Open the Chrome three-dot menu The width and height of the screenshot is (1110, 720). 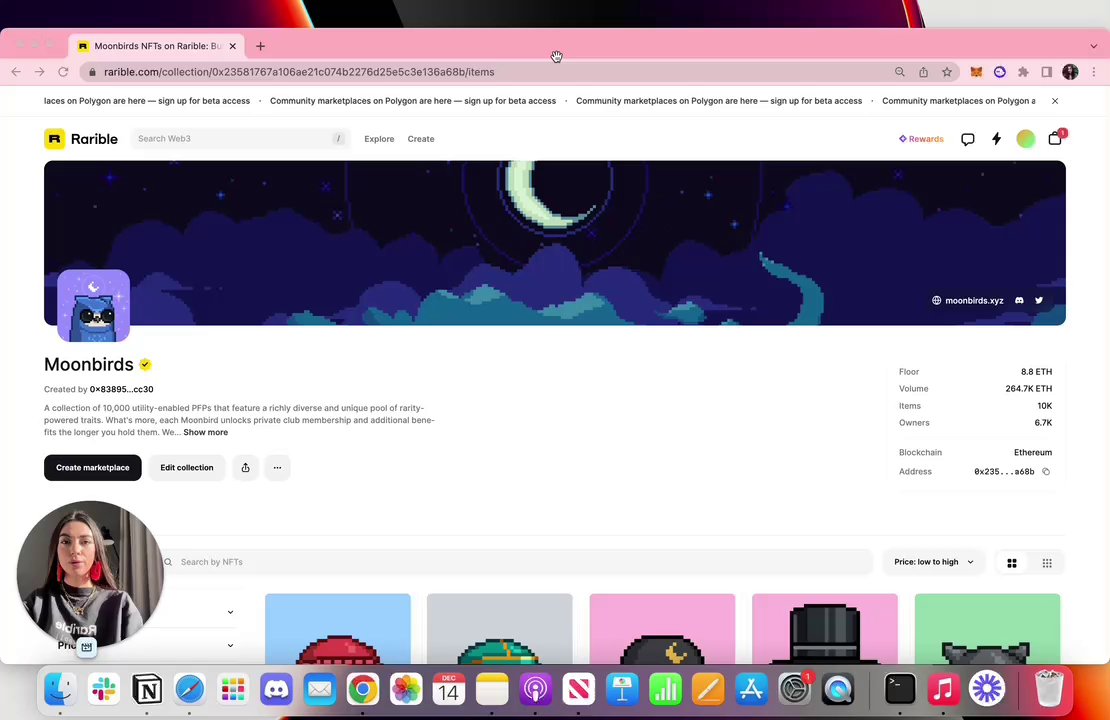coord(1094,72)
